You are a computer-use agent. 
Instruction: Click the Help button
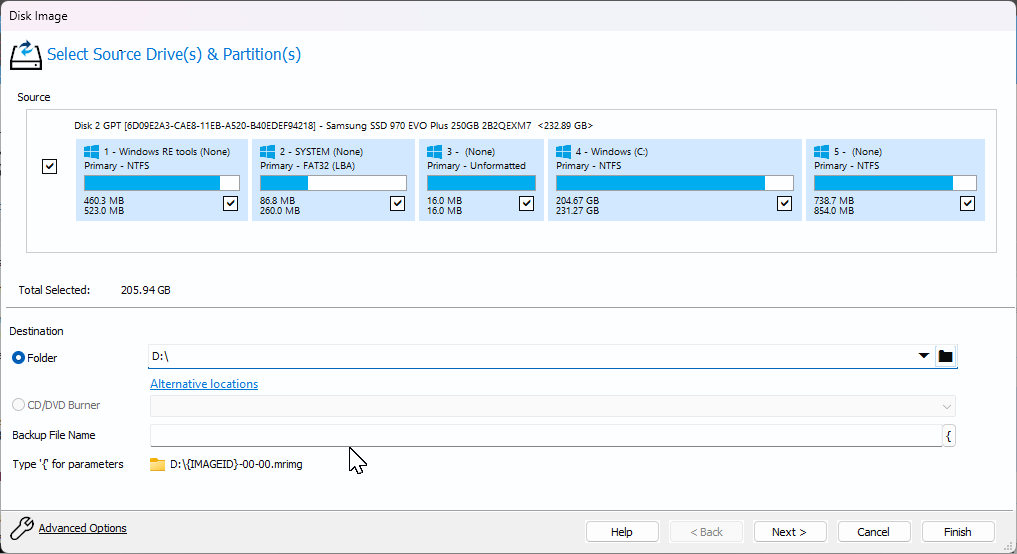tap(622, 532)
